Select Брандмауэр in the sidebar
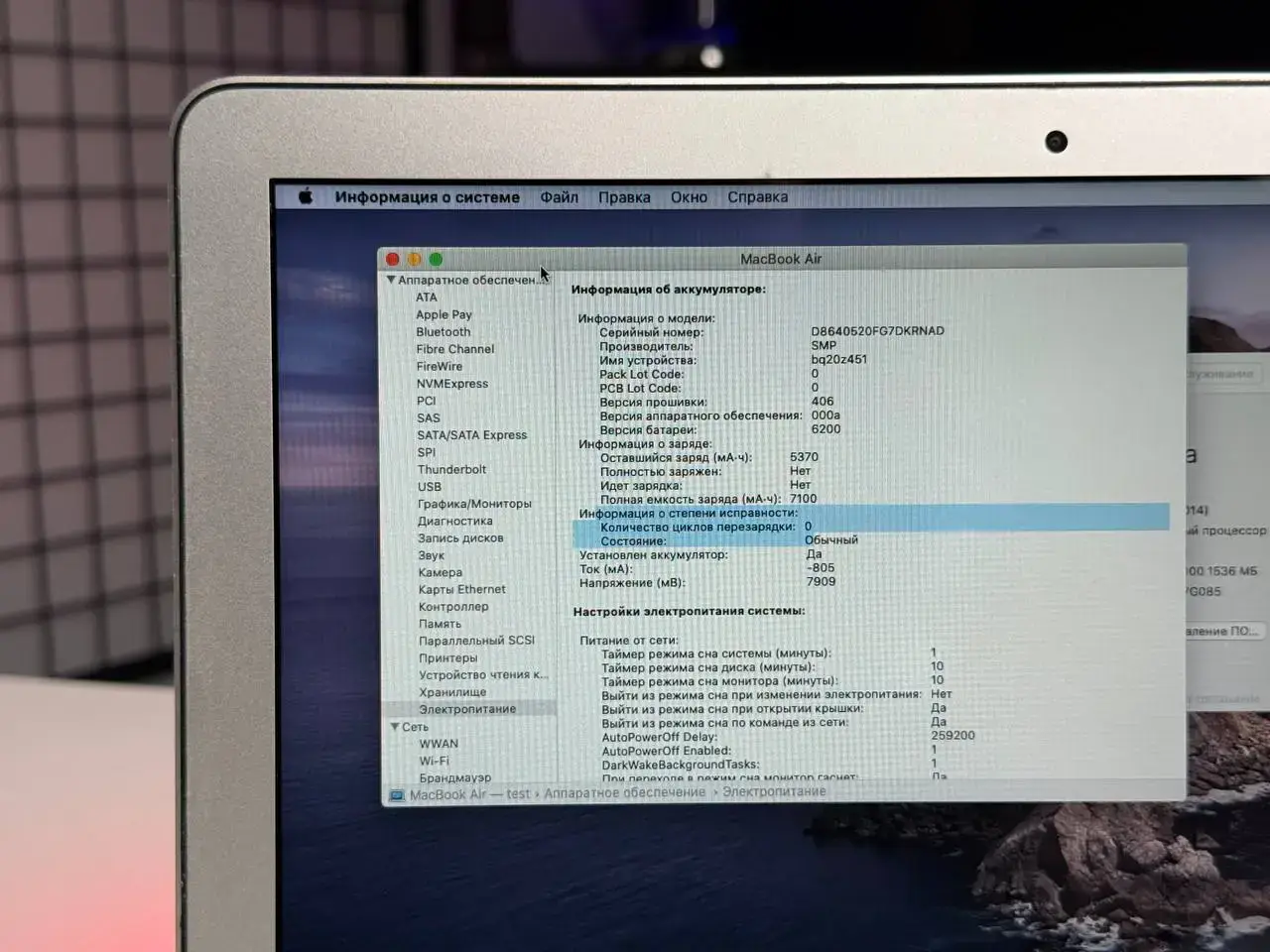This screenshot has width=1270, height=952. pos(455,777)
